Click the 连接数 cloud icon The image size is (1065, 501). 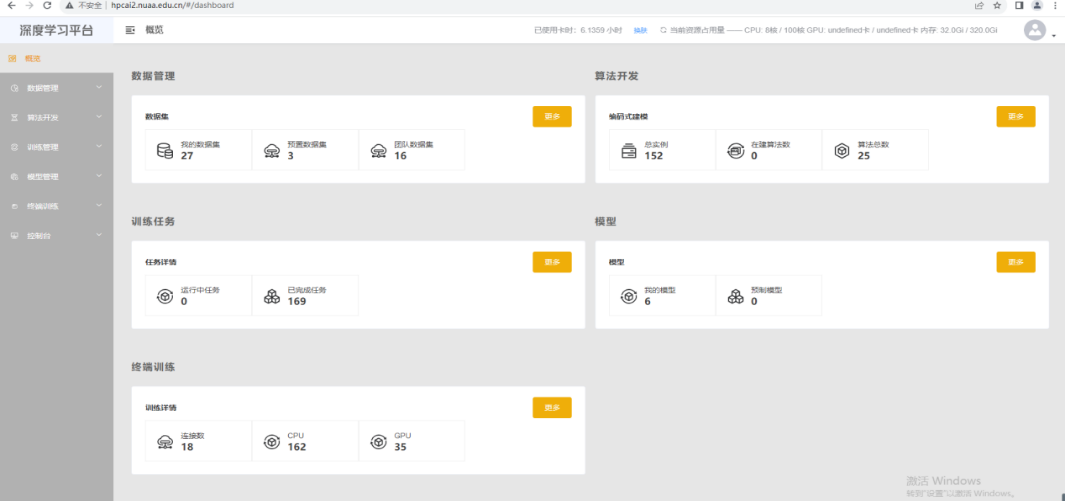coord(164,441)
